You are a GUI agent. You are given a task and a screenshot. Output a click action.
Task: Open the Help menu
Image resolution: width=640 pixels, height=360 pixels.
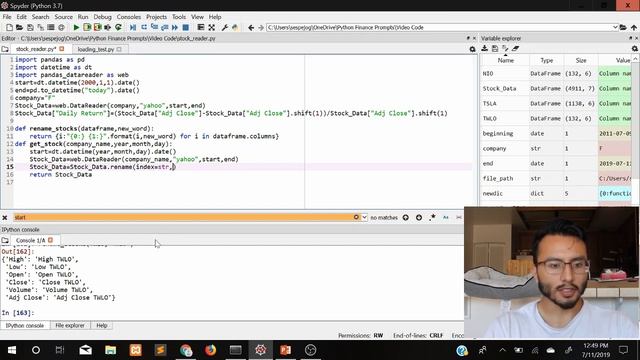[x=215, y=17]
